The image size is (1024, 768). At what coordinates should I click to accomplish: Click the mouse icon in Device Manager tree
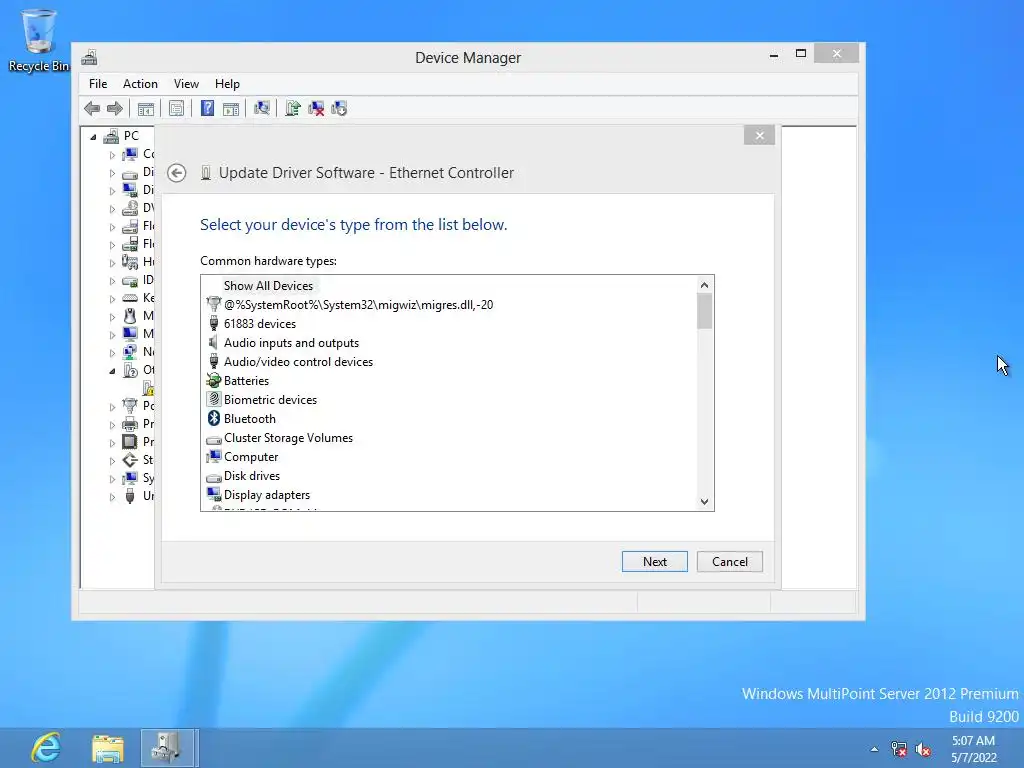pyautogui.click(x=130, y=316)
